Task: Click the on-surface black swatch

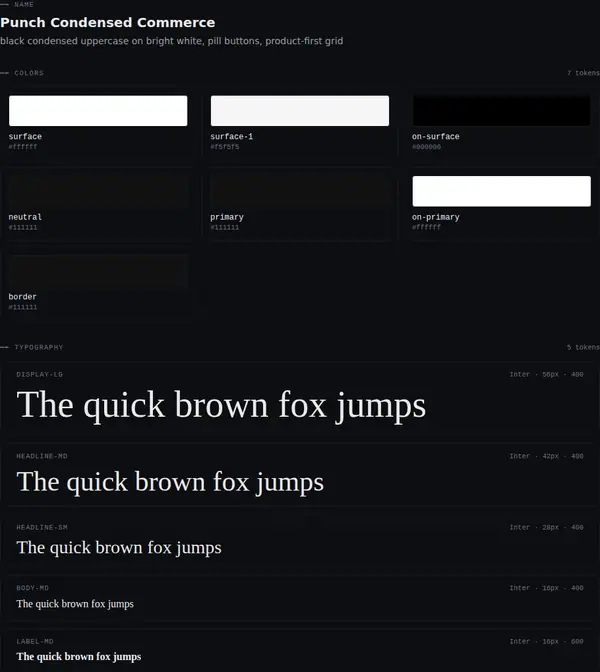Action: point(501,111)
